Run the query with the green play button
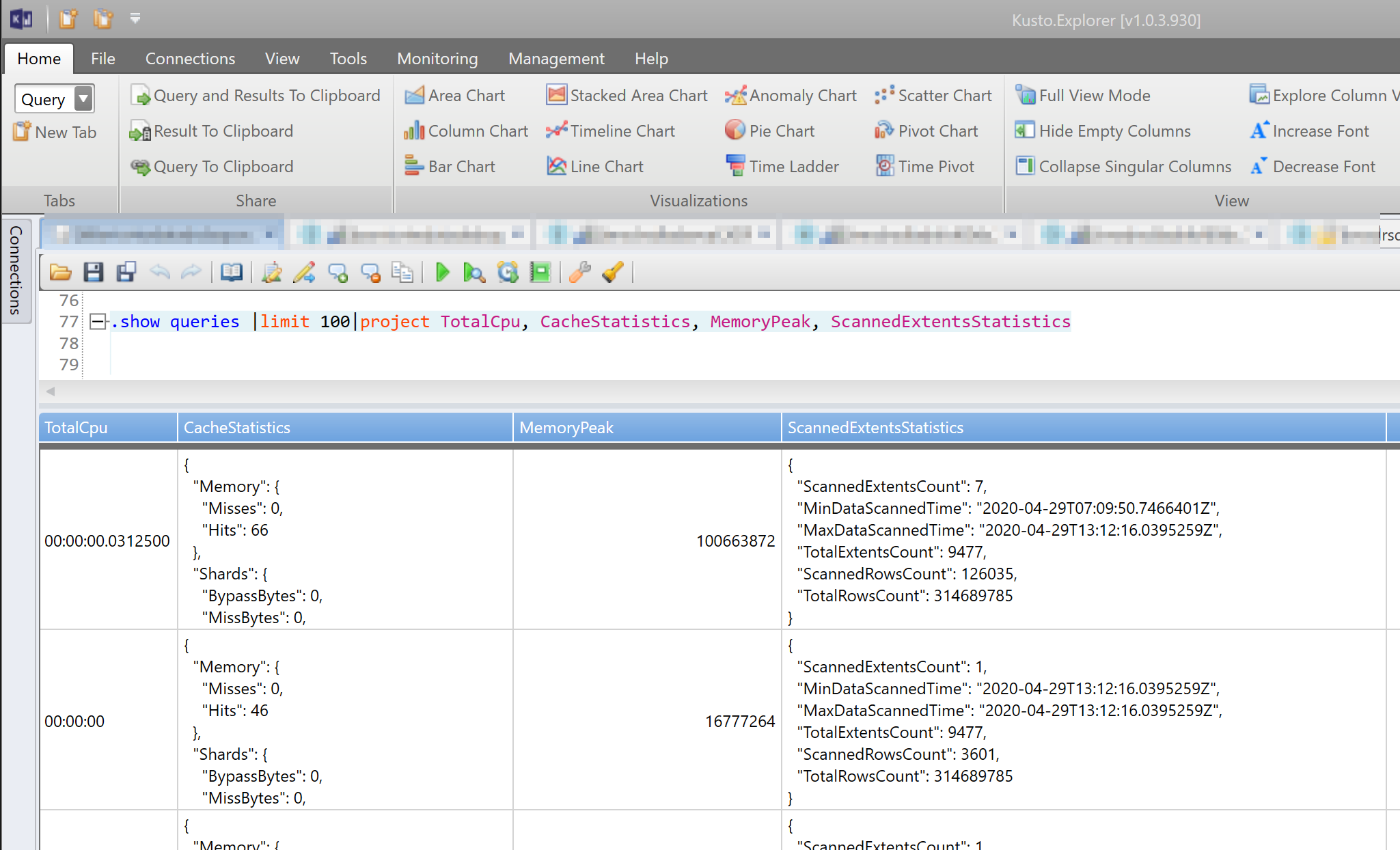1400x850 pixels. 443,273
